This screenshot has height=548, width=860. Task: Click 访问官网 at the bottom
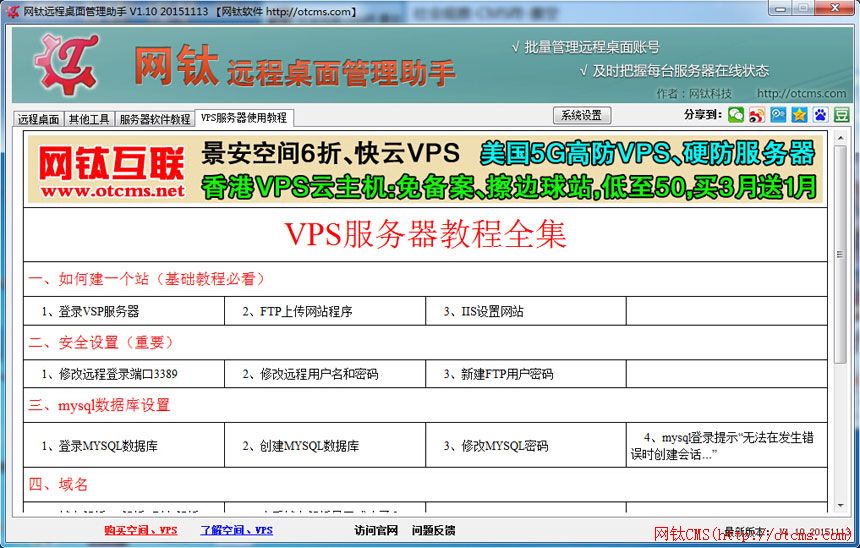[x=376, y=530]
